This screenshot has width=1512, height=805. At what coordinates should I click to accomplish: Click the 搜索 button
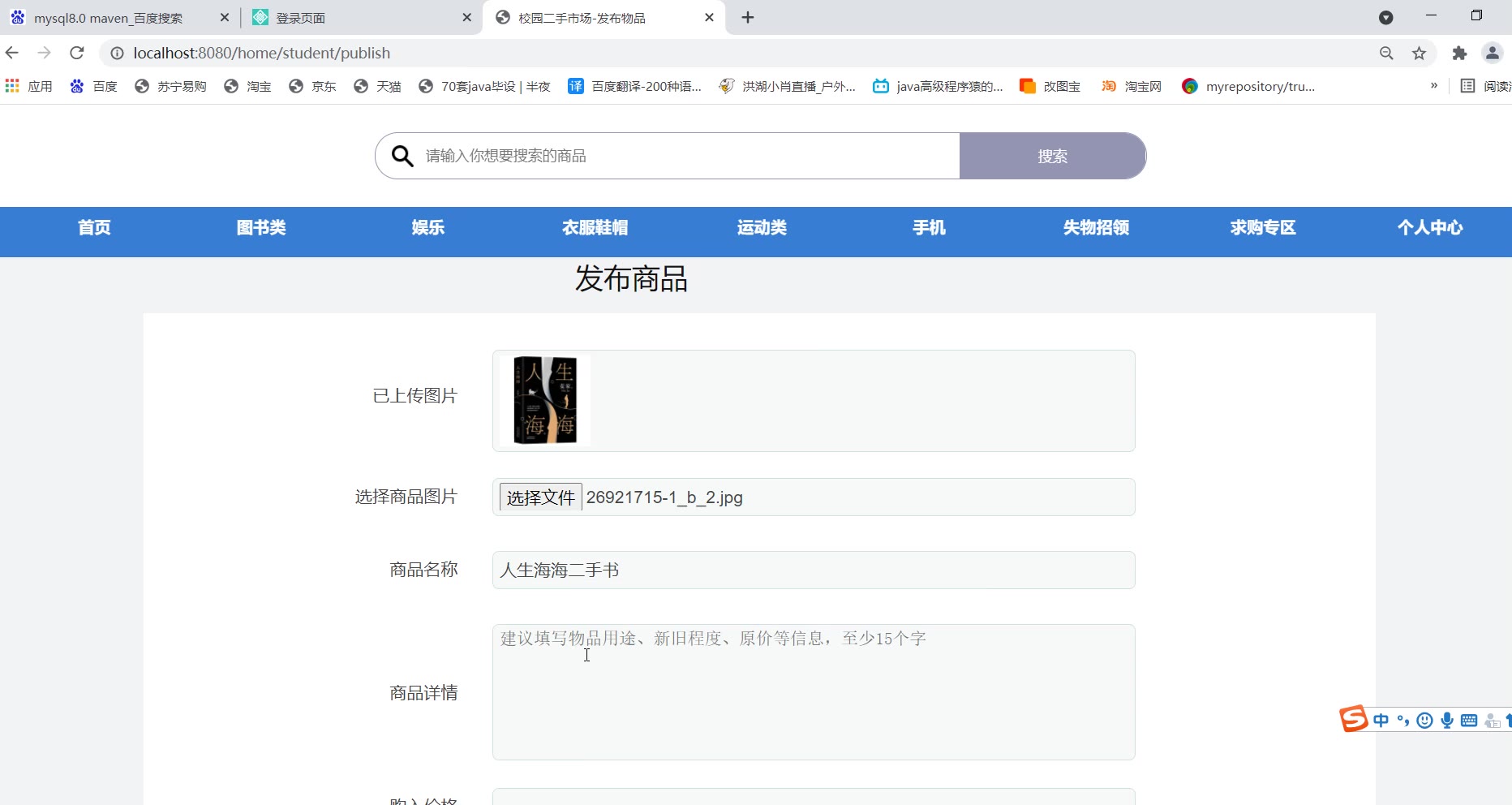[1052, 156]
